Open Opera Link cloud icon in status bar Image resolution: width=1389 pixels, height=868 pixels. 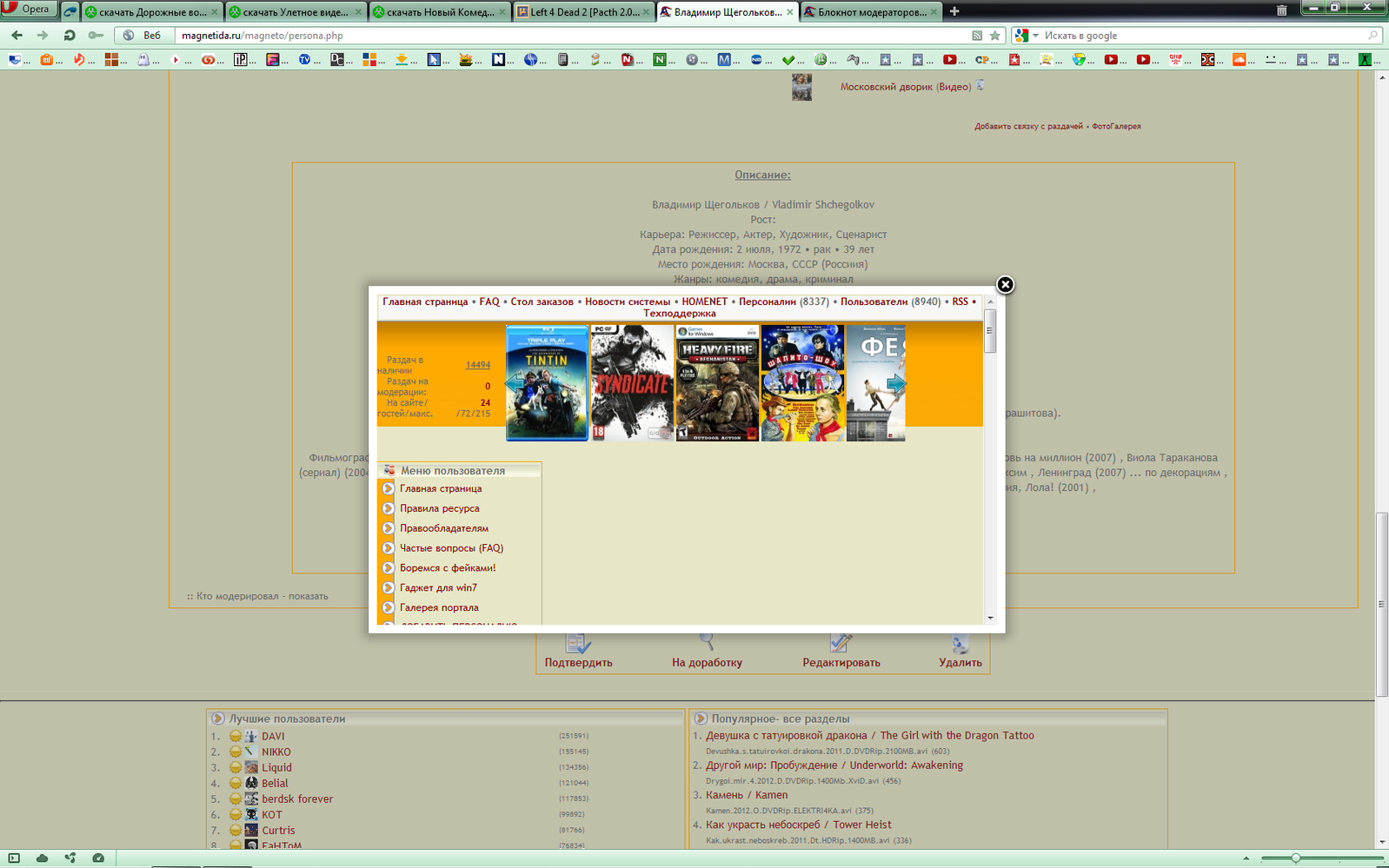pos(42,858)
